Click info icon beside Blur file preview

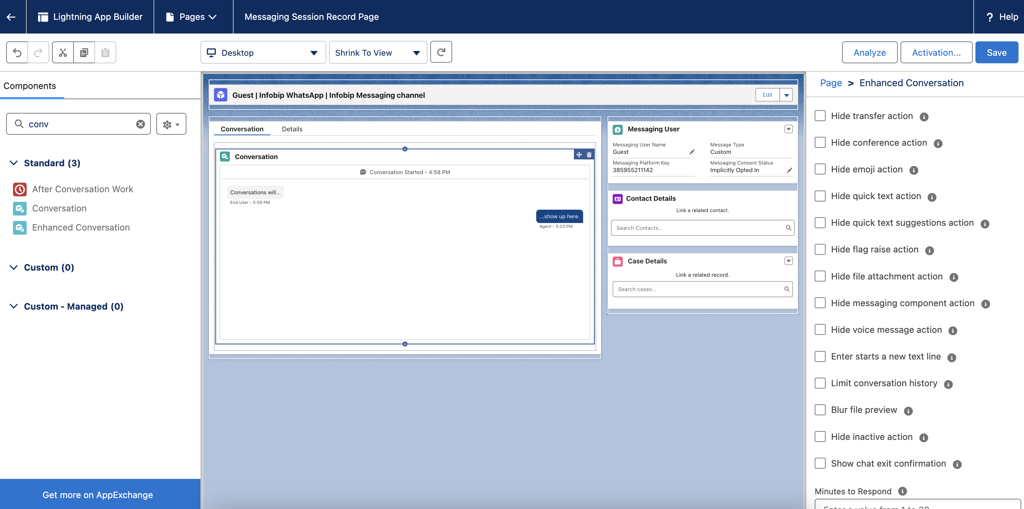coord(908,411)
